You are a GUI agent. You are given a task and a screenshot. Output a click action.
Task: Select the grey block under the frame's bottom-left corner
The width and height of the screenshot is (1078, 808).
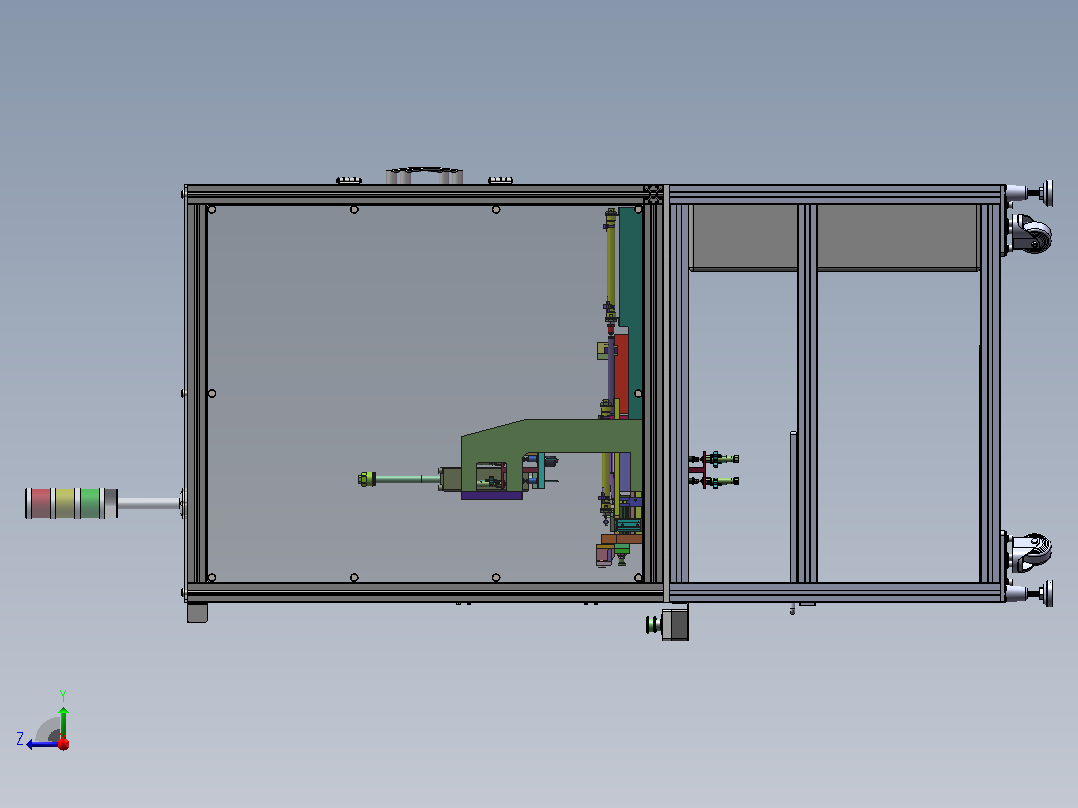pyautogui.click(x=197, y=613)
